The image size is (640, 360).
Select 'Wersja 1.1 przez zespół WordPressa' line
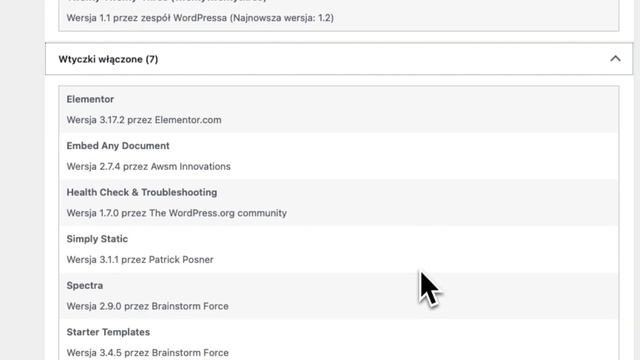coord(200,18)
